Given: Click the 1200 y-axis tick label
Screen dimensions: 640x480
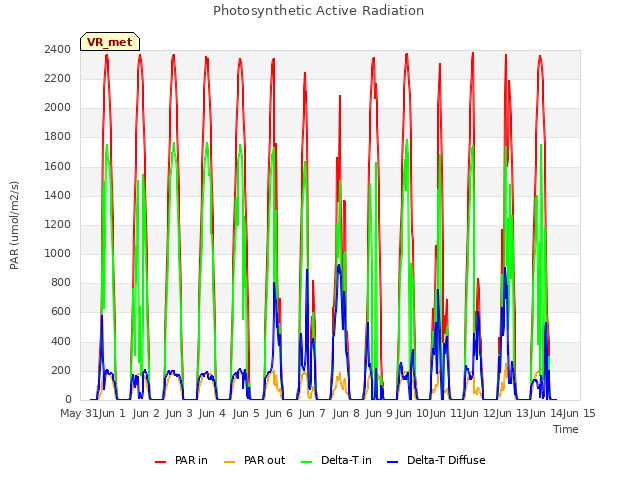Looking at the screenshot, I should coord(58,224).
